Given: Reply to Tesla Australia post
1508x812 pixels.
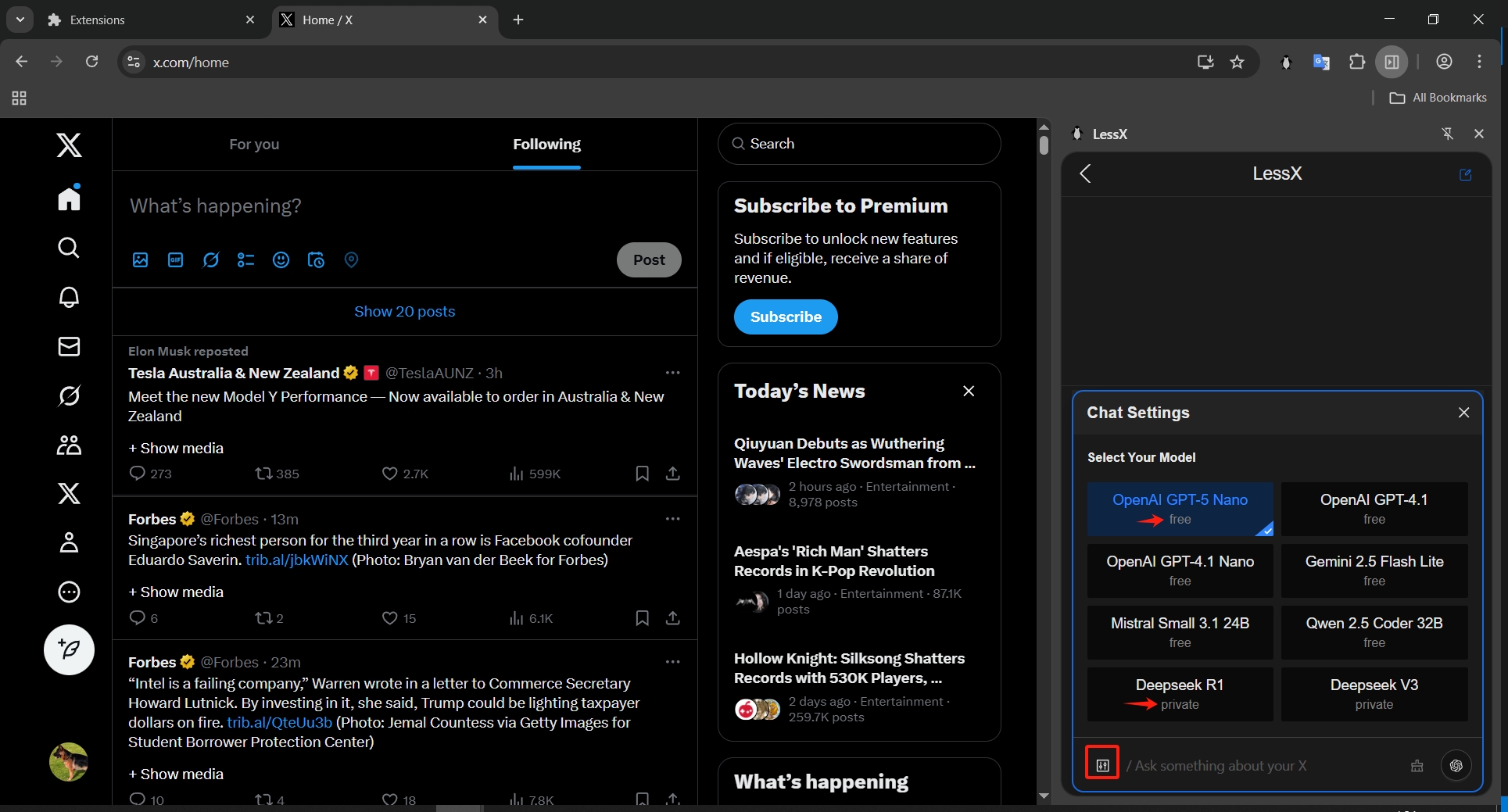Looking at the screenshot, I should 149,474.
